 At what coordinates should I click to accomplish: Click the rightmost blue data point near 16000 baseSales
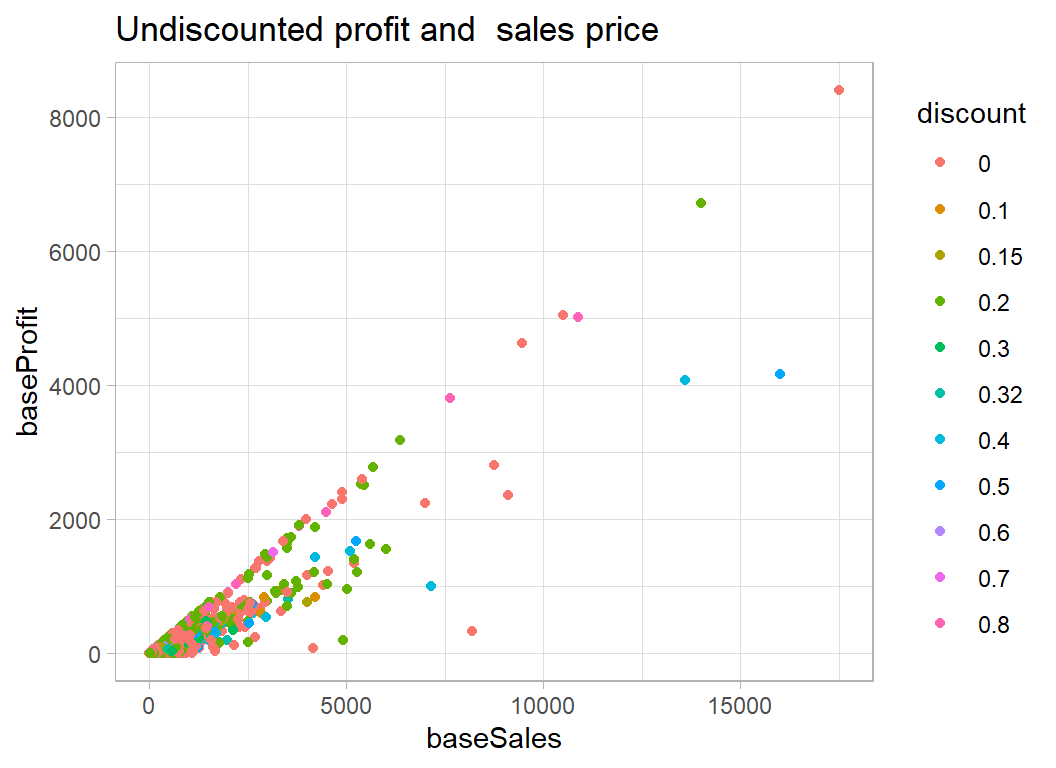pos(780,374)
